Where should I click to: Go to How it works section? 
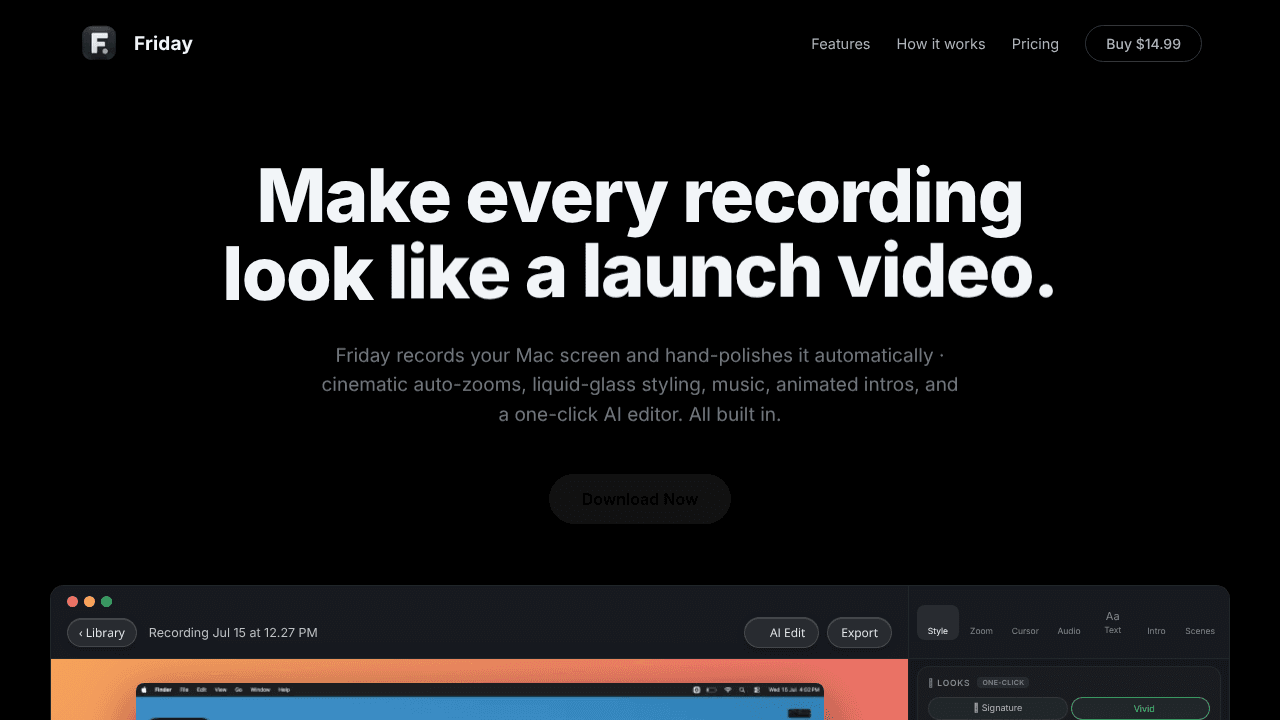pyautogui.click(x=941, y=44)
